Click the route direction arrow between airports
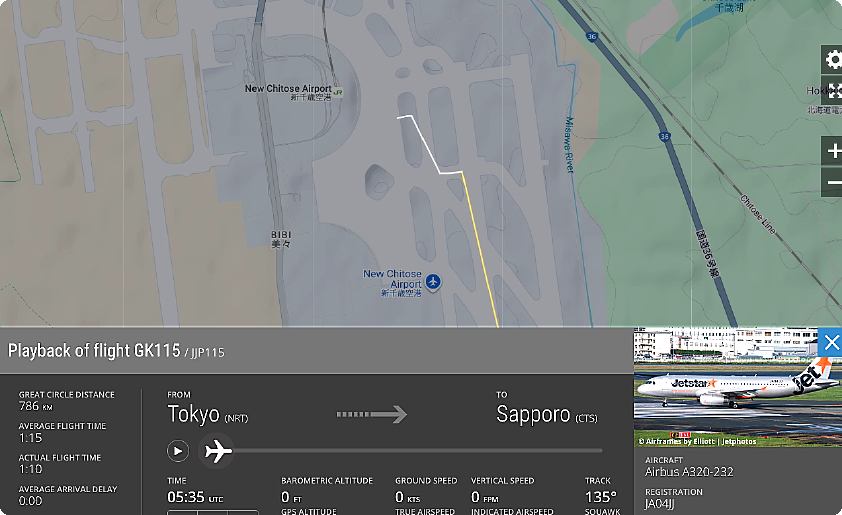842x515 pixels. tap(372, 415)
